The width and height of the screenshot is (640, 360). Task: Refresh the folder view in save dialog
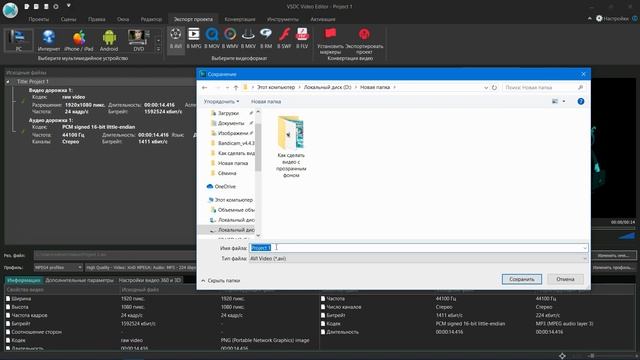coord(494,87)
